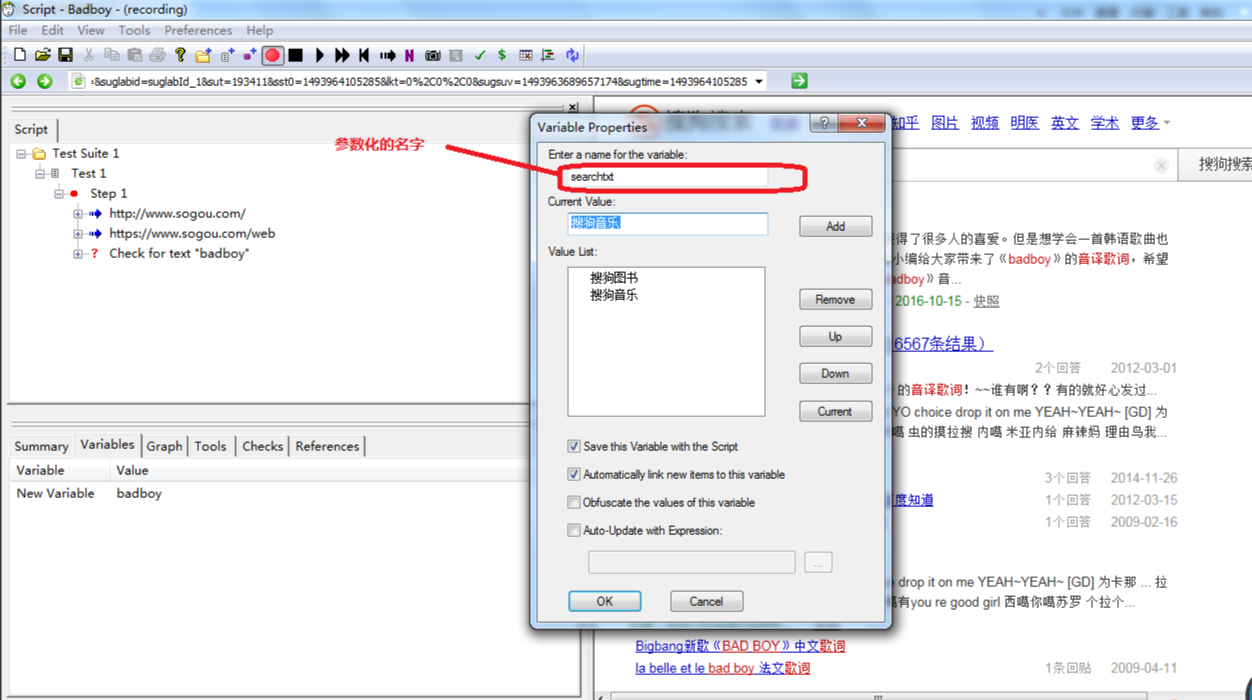The width and height of the screenshot is (1252, 700).
Task: Click the green Back navigation arrow
Action: 18,81
